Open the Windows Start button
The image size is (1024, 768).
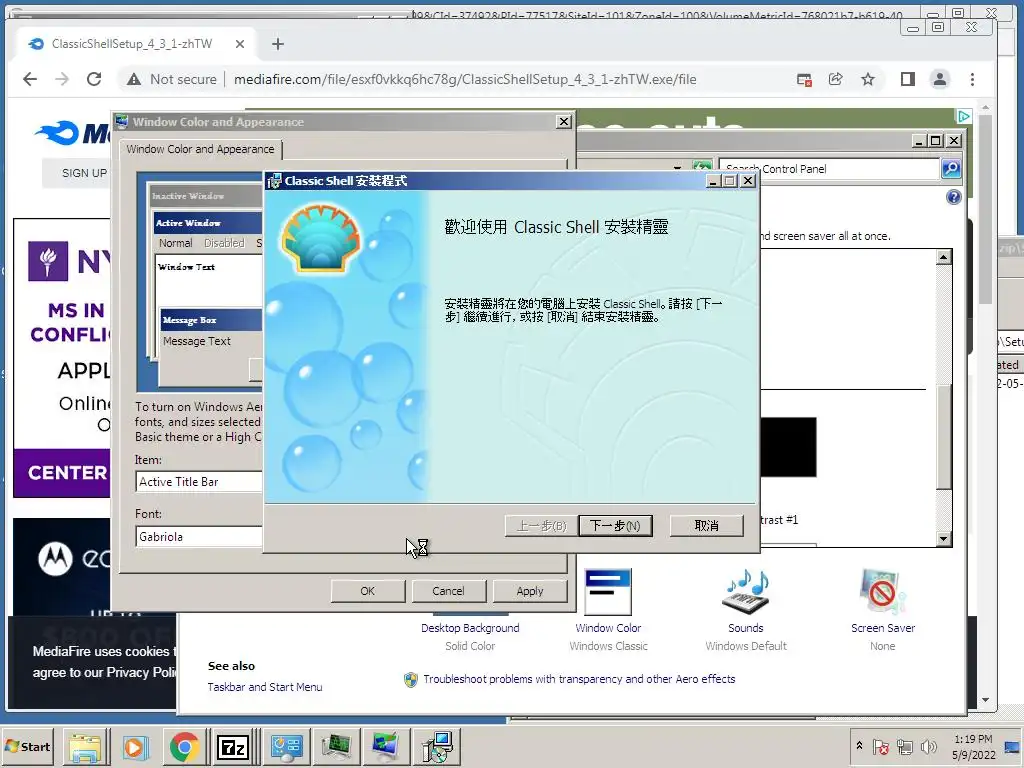tap(28, 746)
